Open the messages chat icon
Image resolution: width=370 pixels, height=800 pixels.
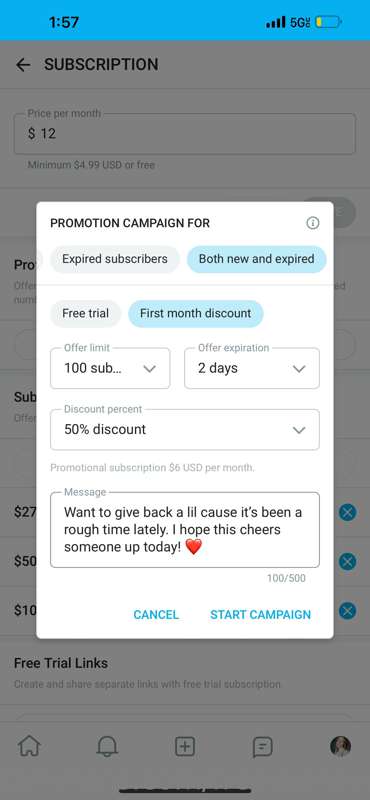[x=262, y=747]
